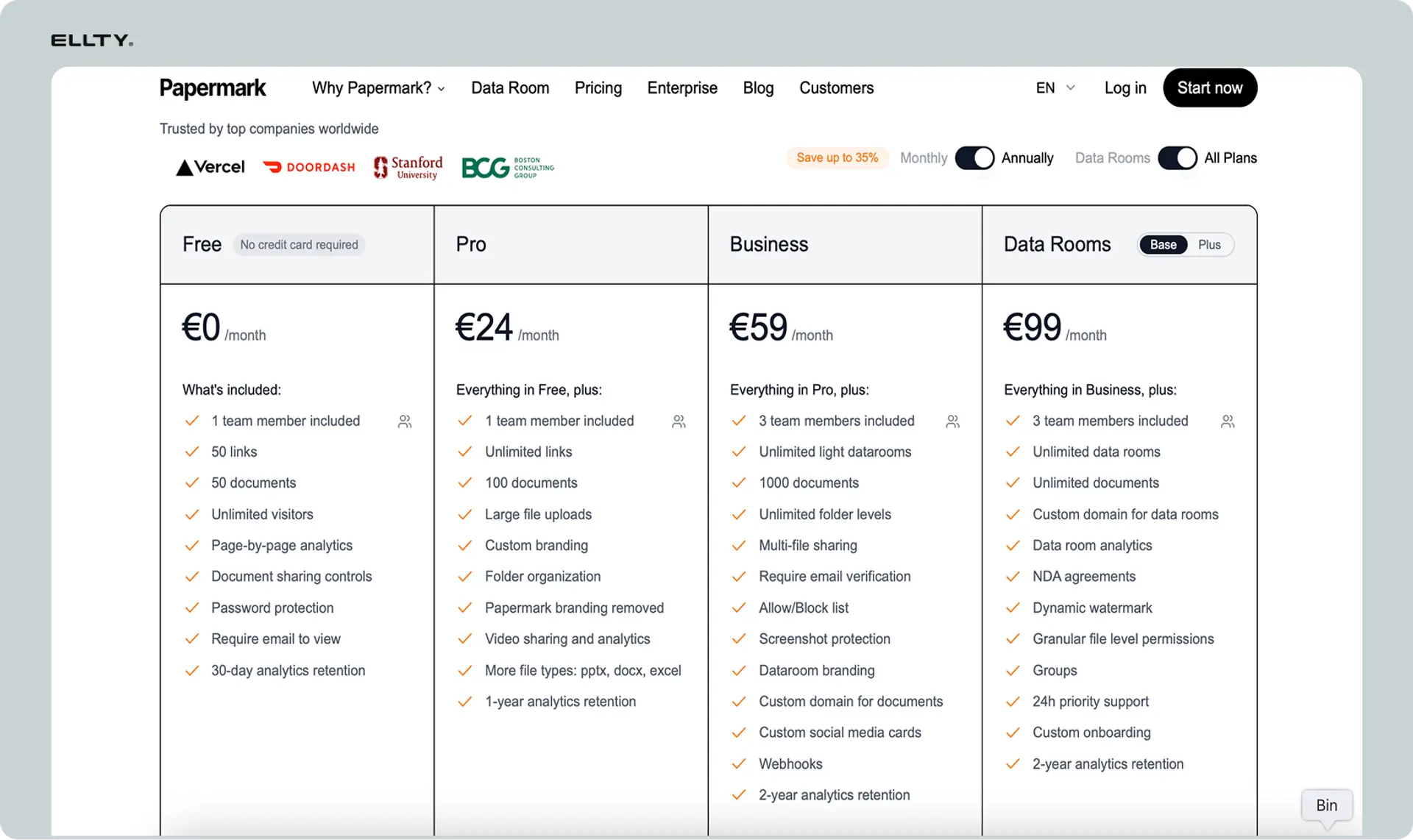Click 'Webhooks' in the Business plan
Screen dimensions: 1413x840
point(790,764)
